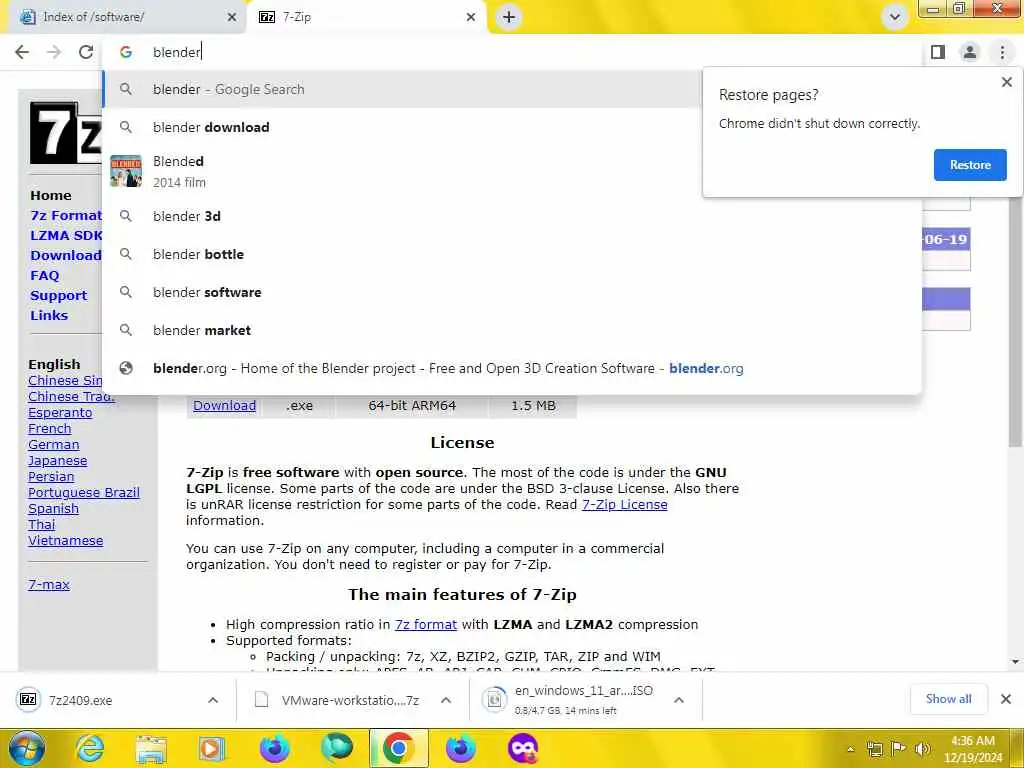
Task: Select the 7-Zip tab
Action: 366,17
